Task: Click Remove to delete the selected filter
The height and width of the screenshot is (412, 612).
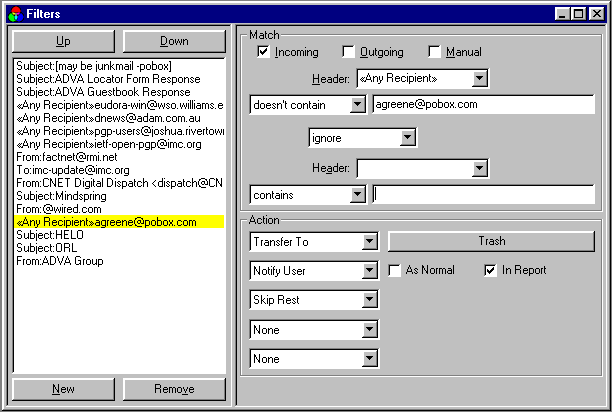Action: tap(174, 389)
